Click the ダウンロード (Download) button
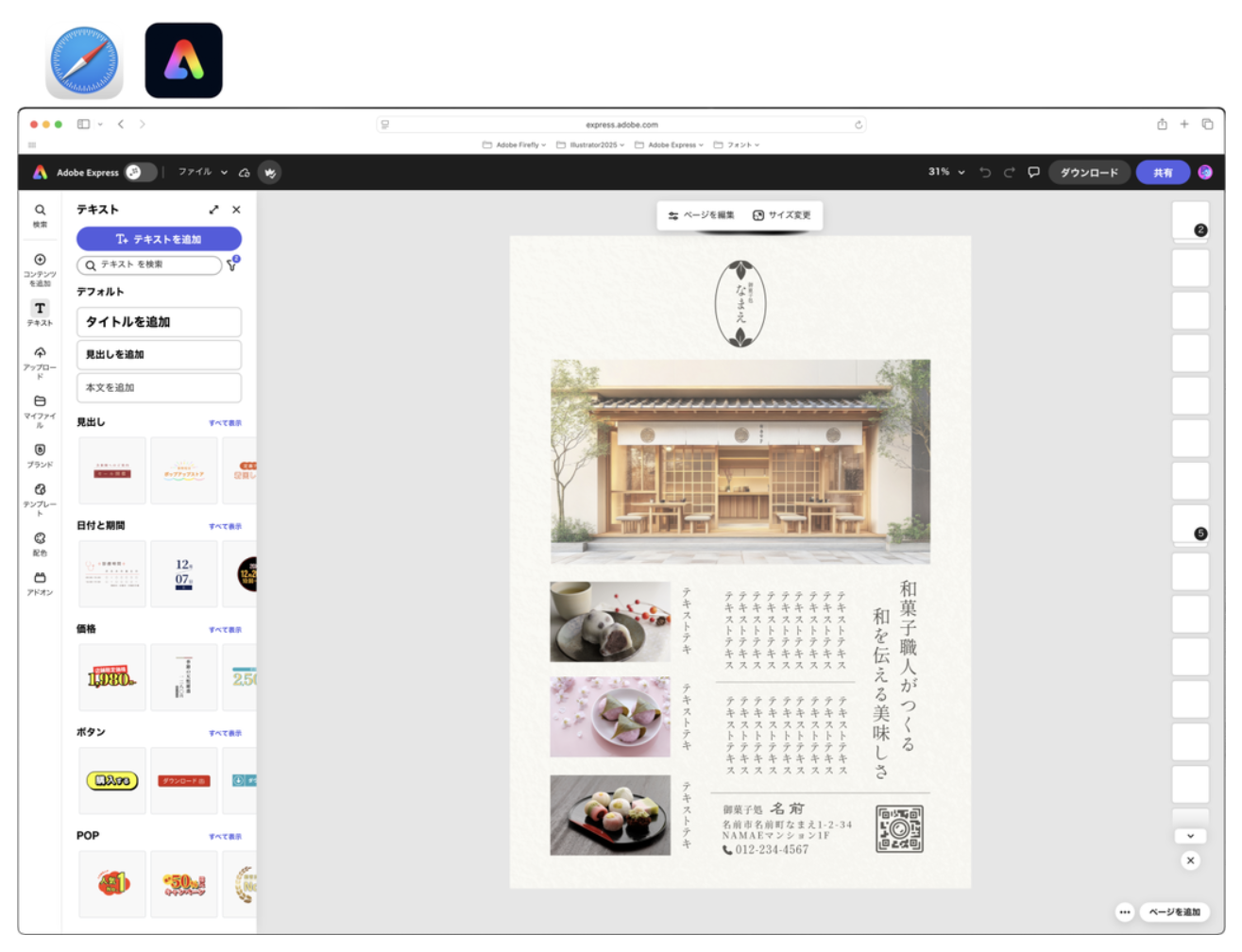1242x952 pixels. pyautogui.click(x=1089, y=173)
